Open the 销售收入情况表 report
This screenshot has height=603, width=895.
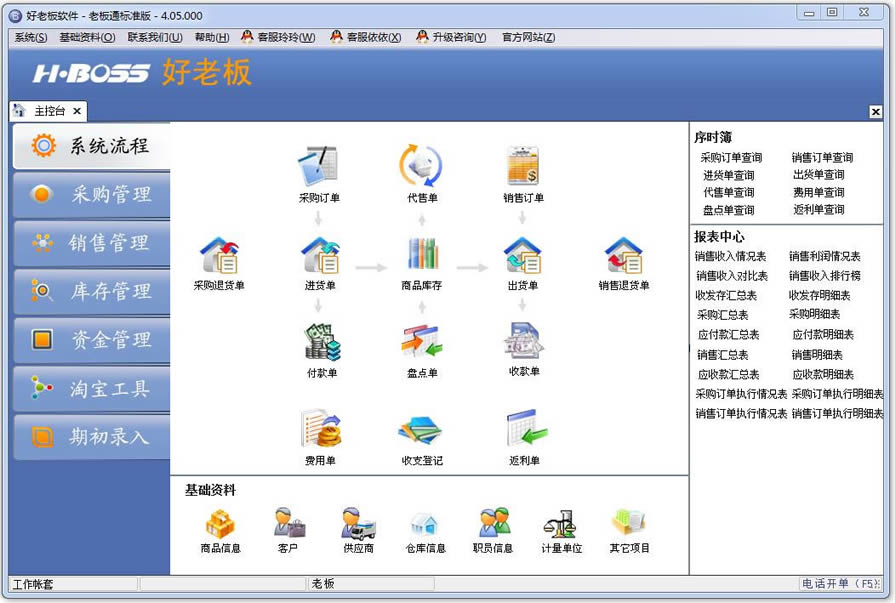(x=731, y=256)
